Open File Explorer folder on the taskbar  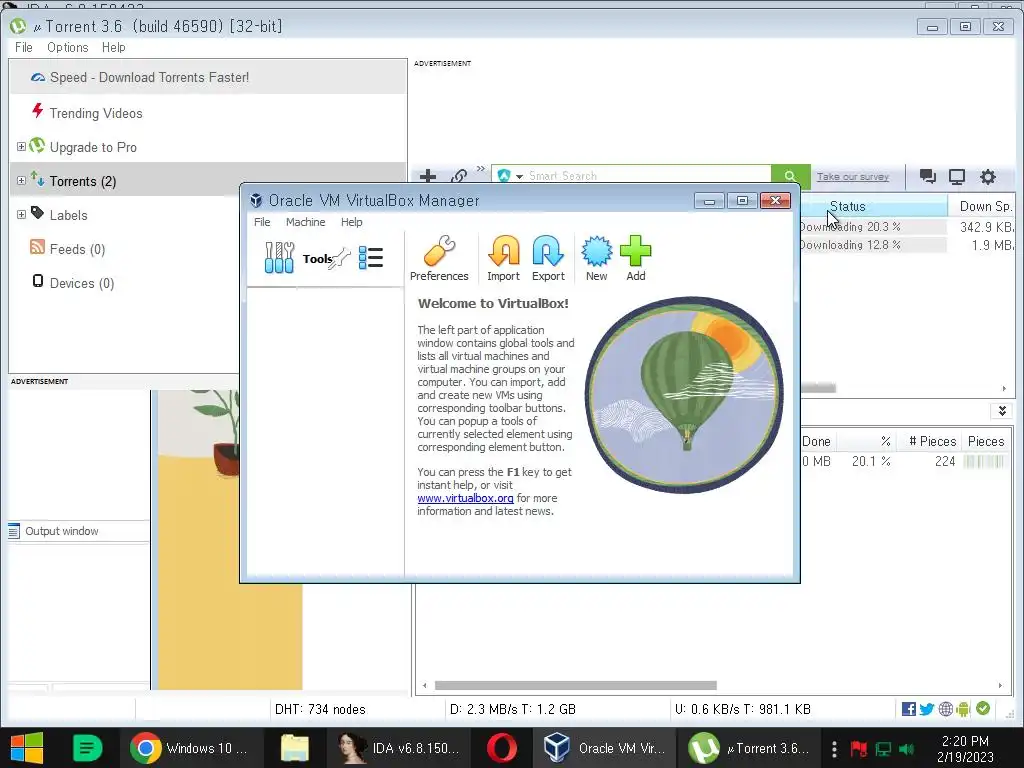[295, 748]
